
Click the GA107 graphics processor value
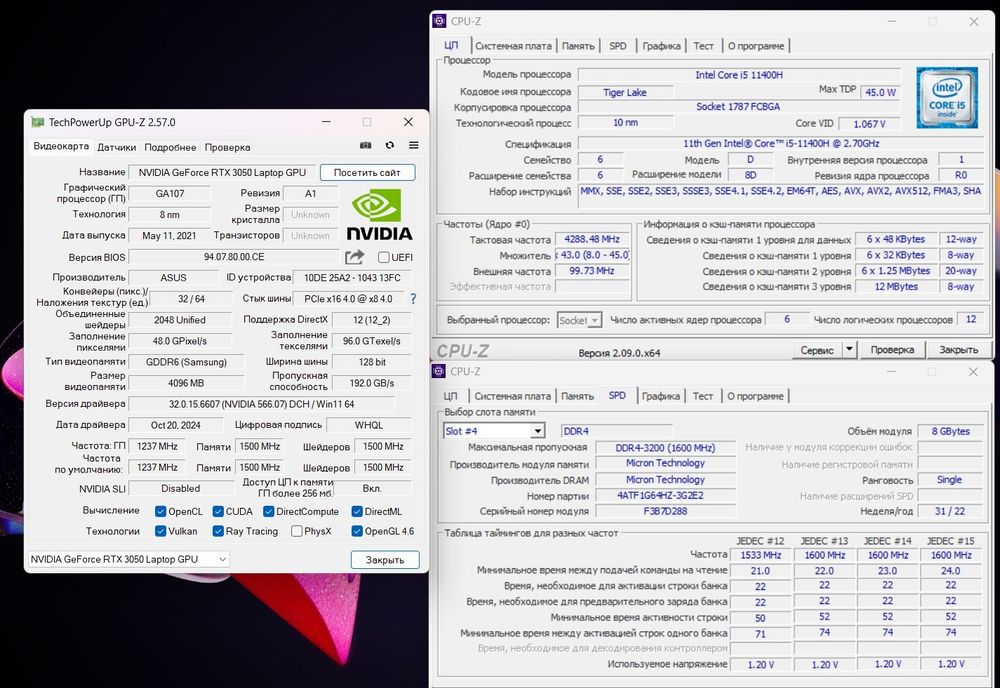pos(170,193)
